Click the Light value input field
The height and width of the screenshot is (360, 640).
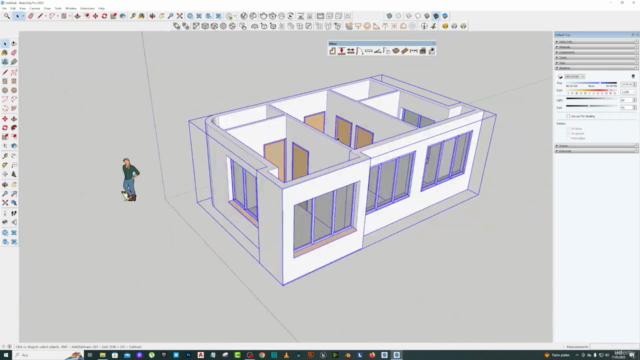(627, 100)
